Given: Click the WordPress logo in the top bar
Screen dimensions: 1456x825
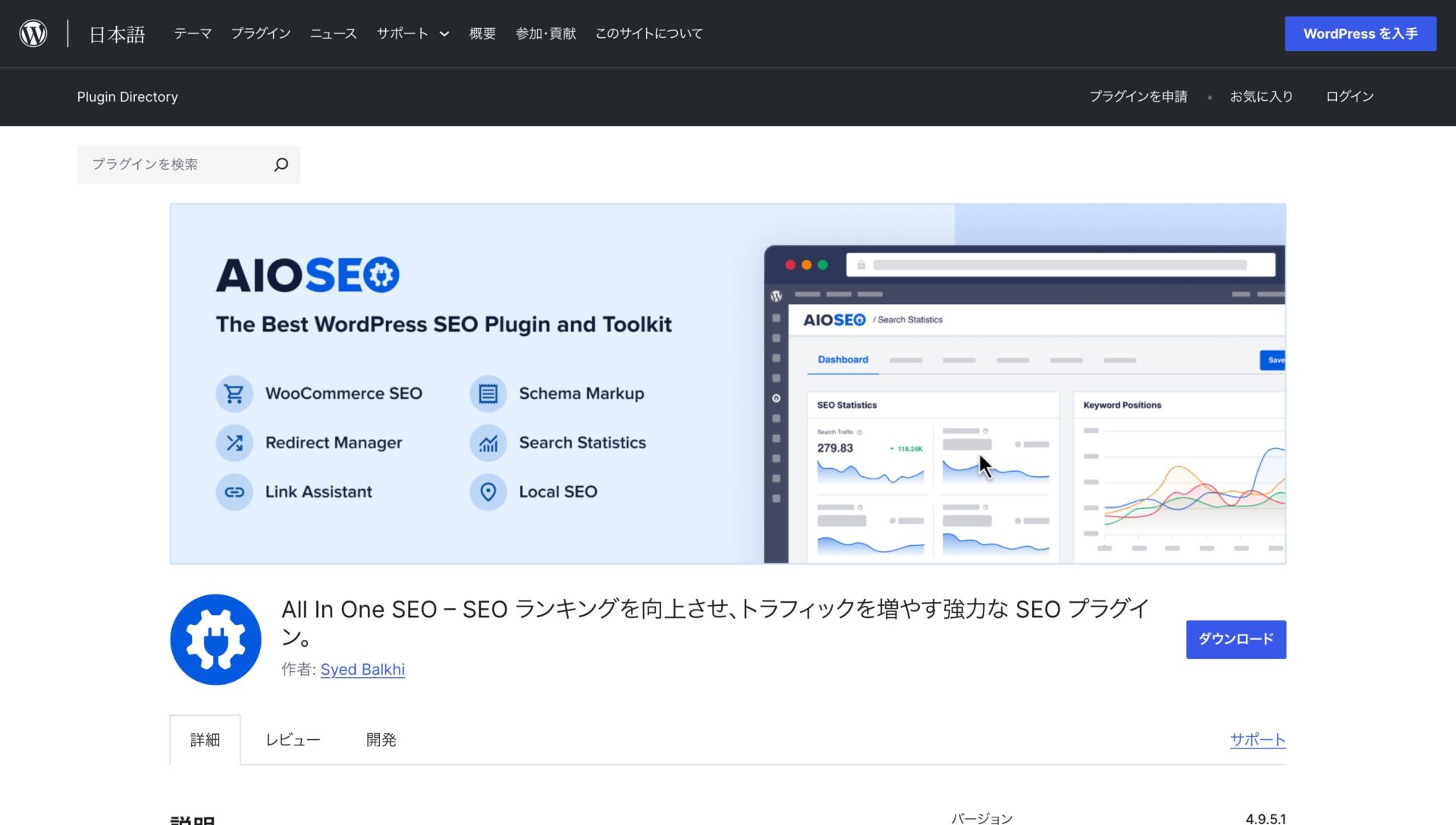Looking at the screenshot, I should coord(33,33).
